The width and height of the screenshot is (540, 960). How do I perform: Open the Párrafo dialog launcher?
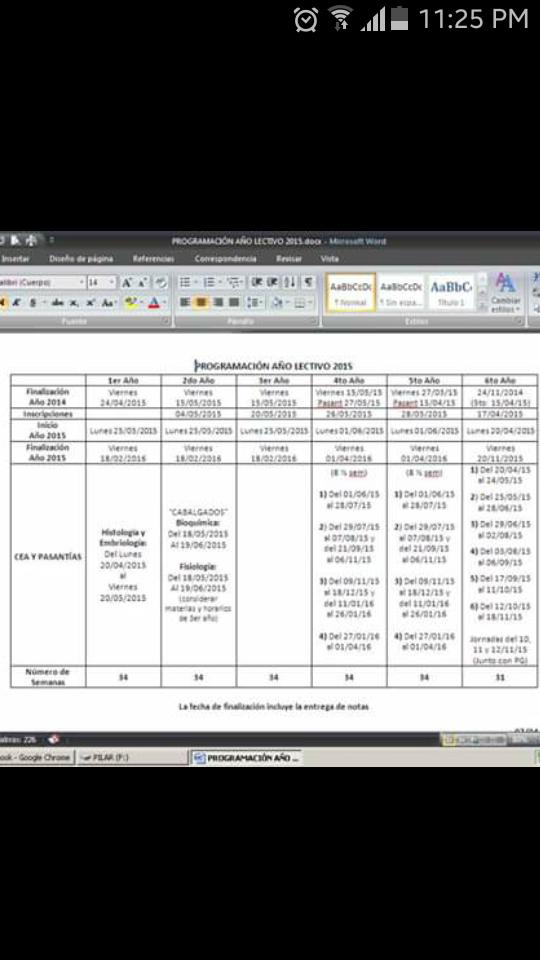(313, 321)
